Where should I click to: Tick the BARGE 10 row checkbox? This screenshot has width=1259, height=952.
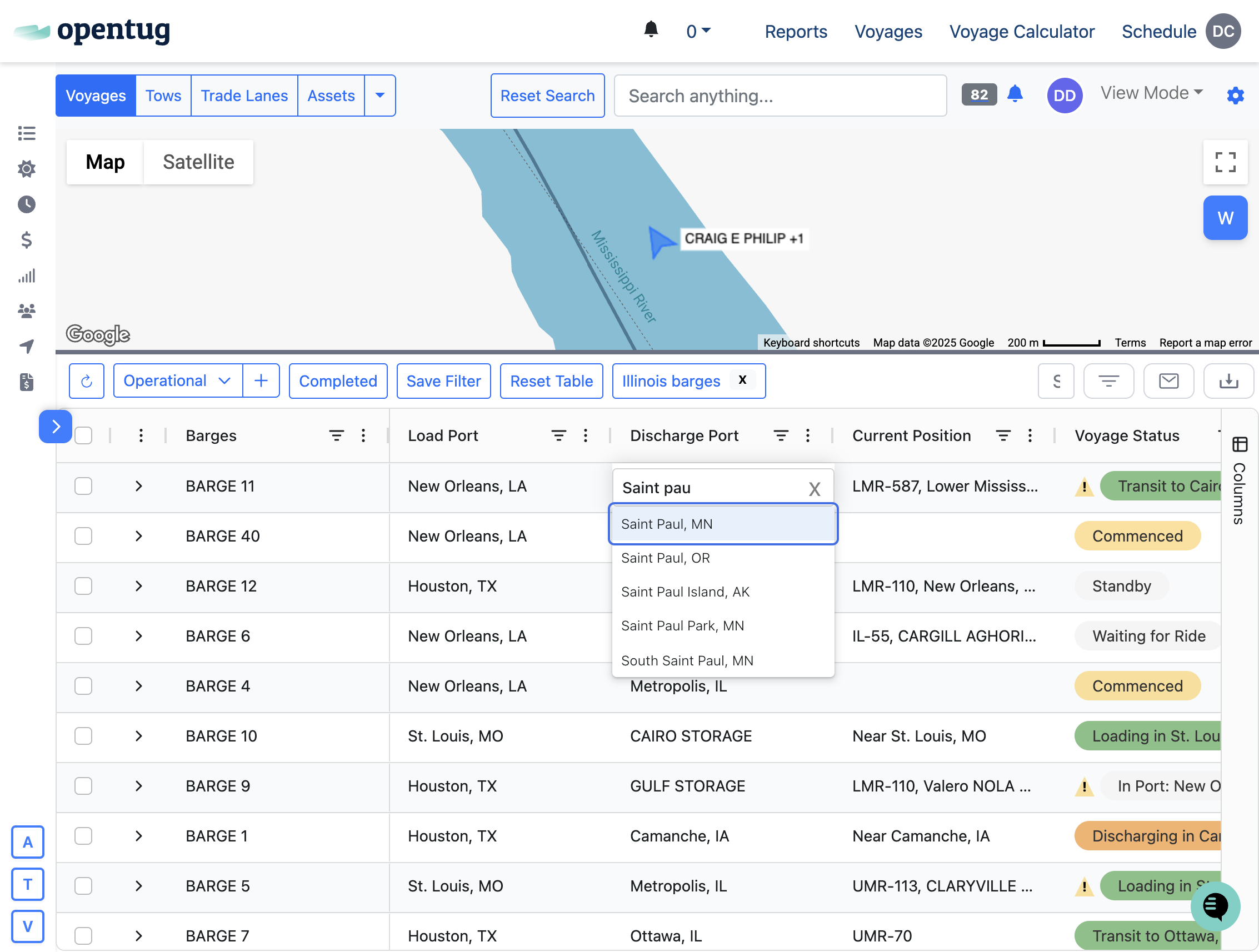pyautogui.click(x=84, y=736)
